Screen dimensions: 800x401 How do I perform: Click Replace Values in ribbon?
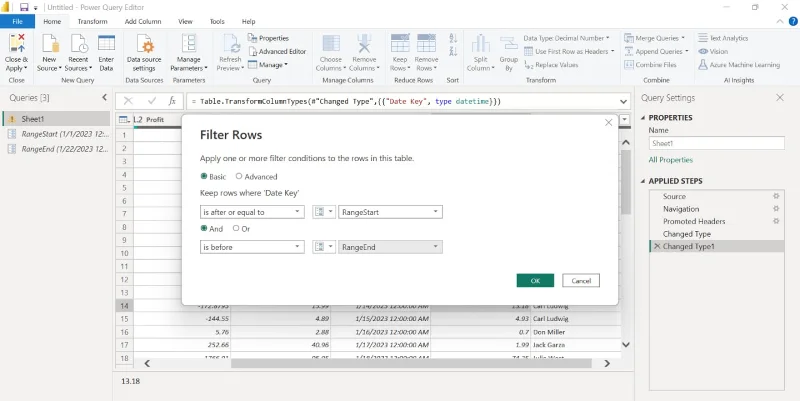coord(552,65)
